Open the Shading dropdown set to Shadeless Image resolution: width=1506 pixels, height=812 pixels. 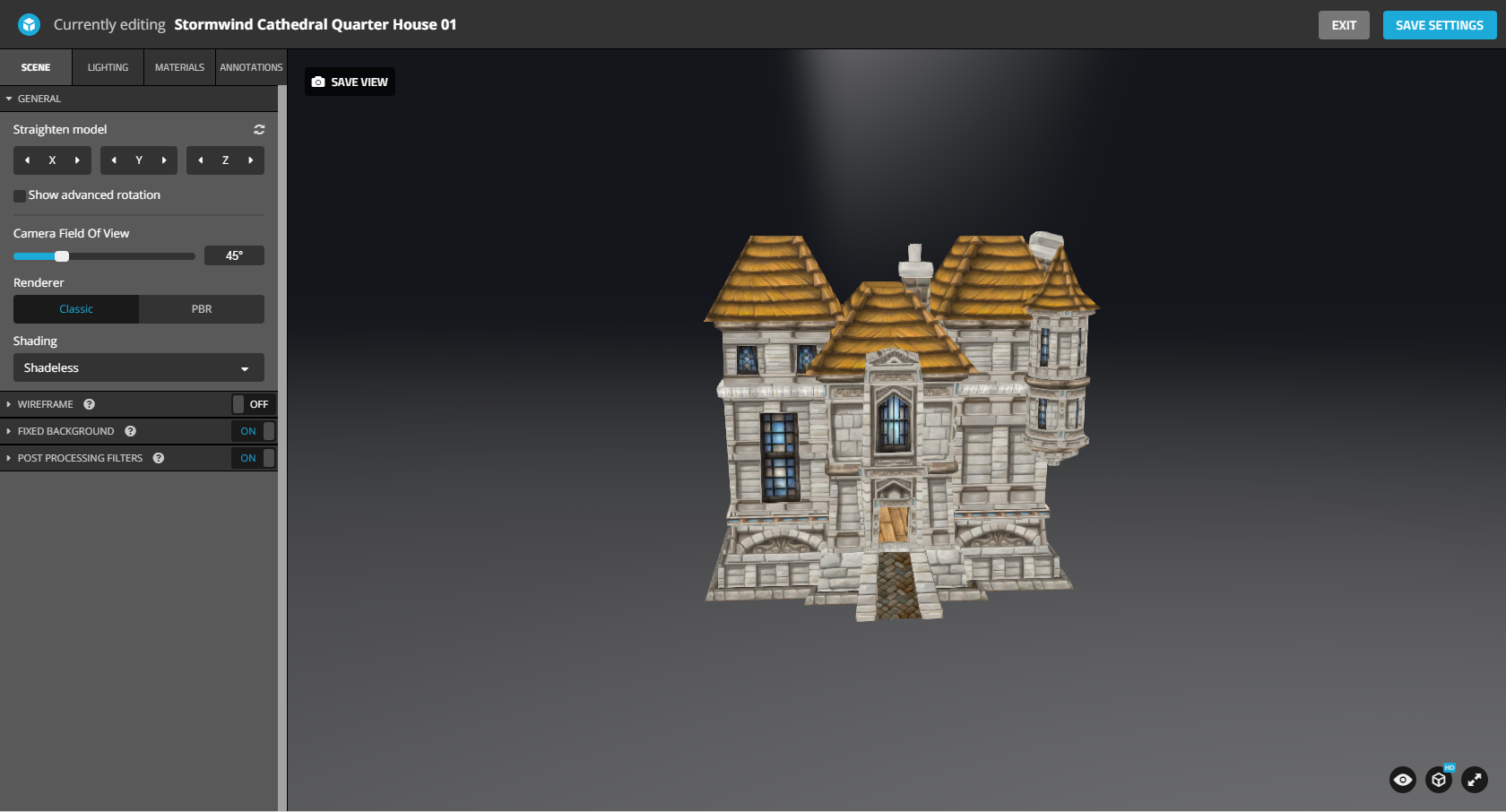coord(139,367)
